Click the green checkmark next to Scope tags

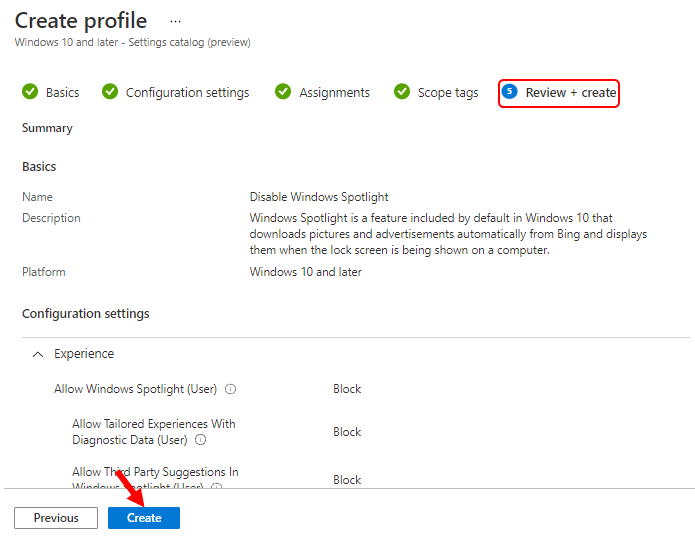click(402, 92)
